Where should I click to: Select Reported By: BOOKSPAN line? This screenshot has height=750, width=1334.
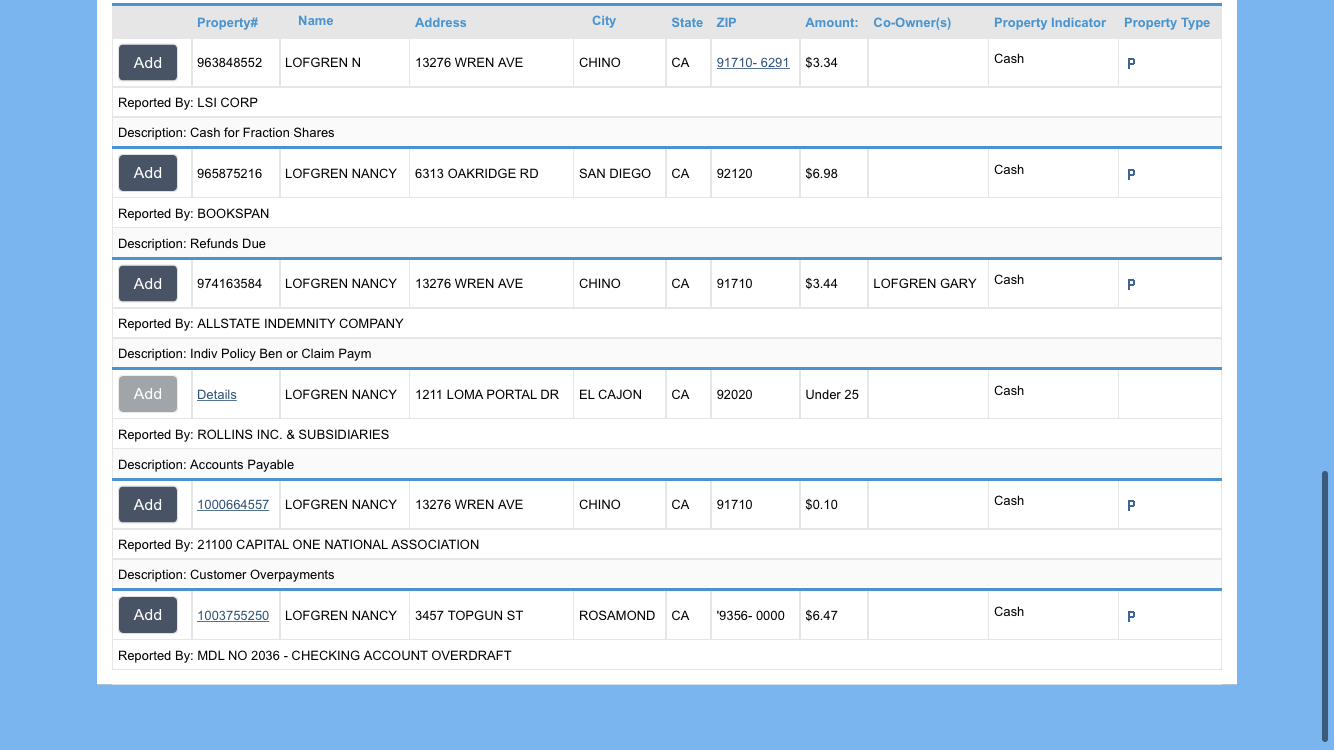click(x=667, y=213)
